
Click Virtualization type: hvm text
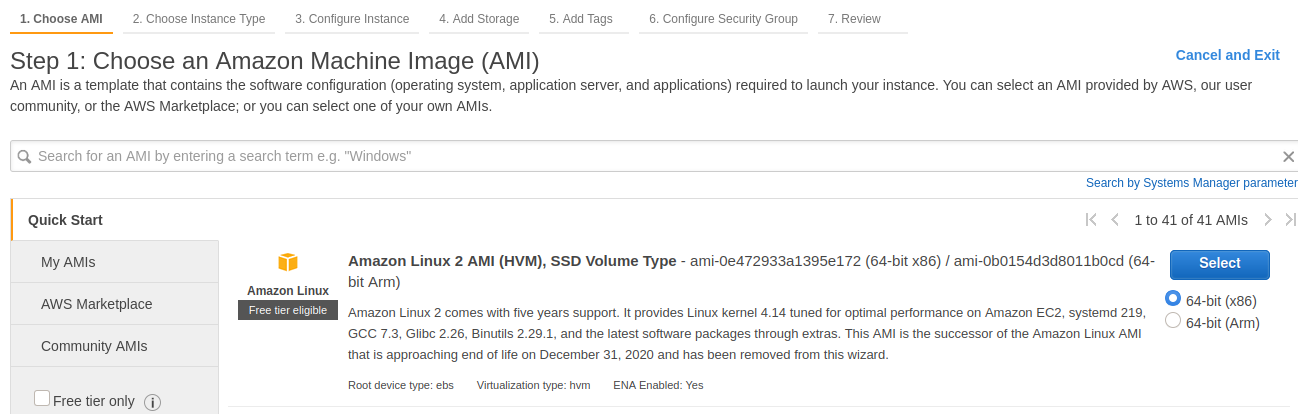(x=533, y=385)
